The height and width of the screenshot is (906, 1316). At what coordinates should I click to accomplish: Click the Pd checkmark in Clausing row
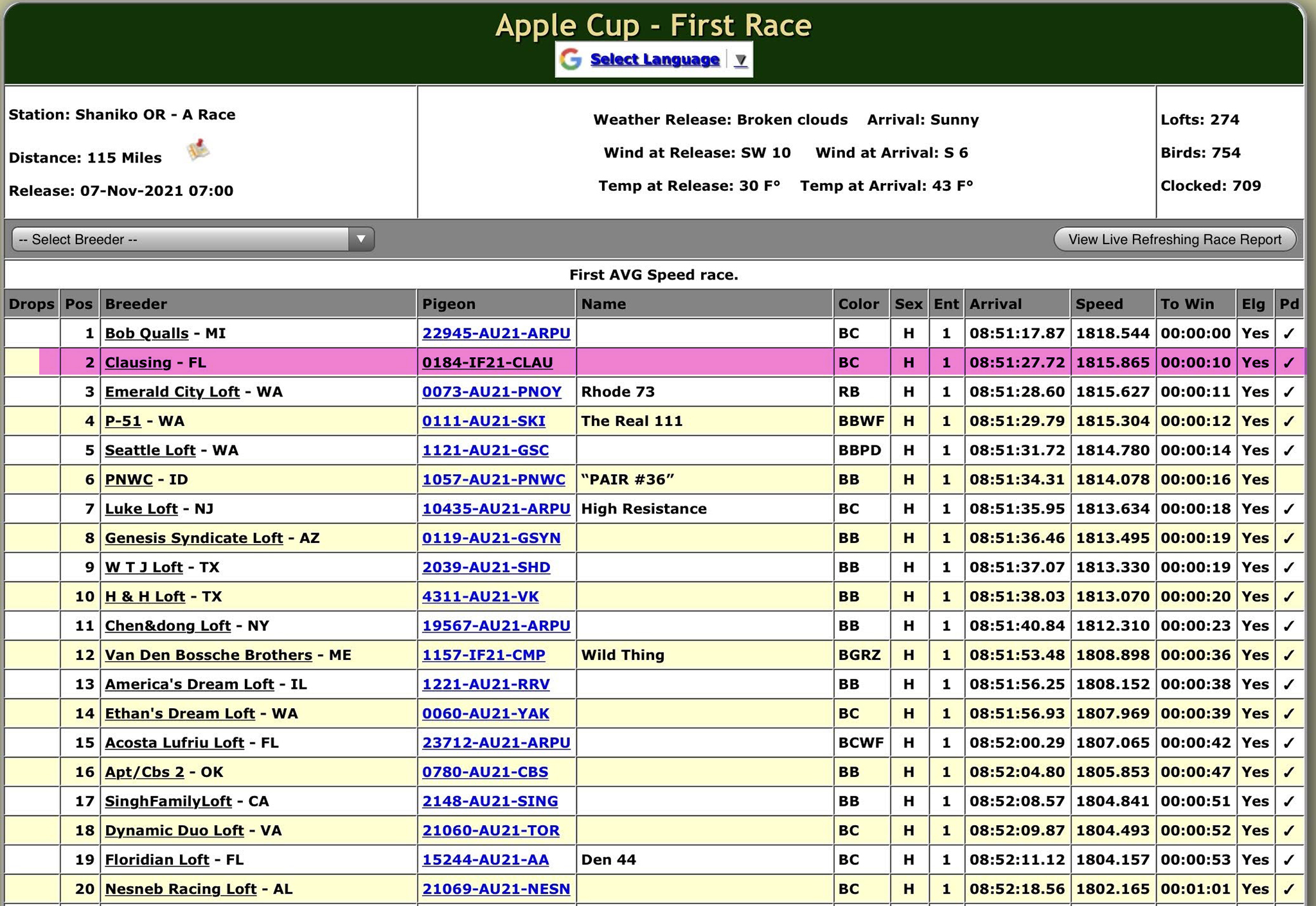(1288, 362)
